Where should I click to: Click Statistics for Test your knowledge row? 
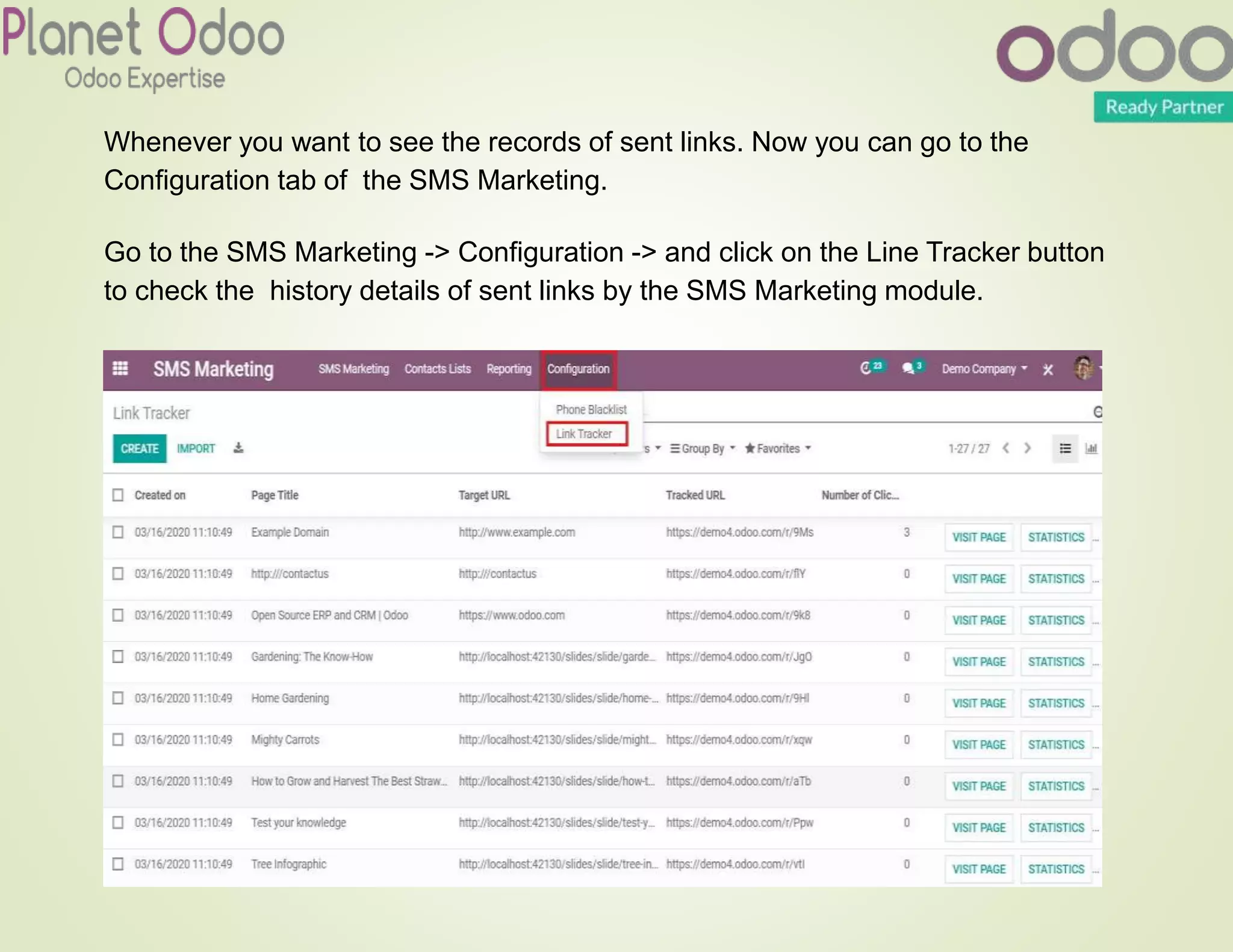point(1056,828)
